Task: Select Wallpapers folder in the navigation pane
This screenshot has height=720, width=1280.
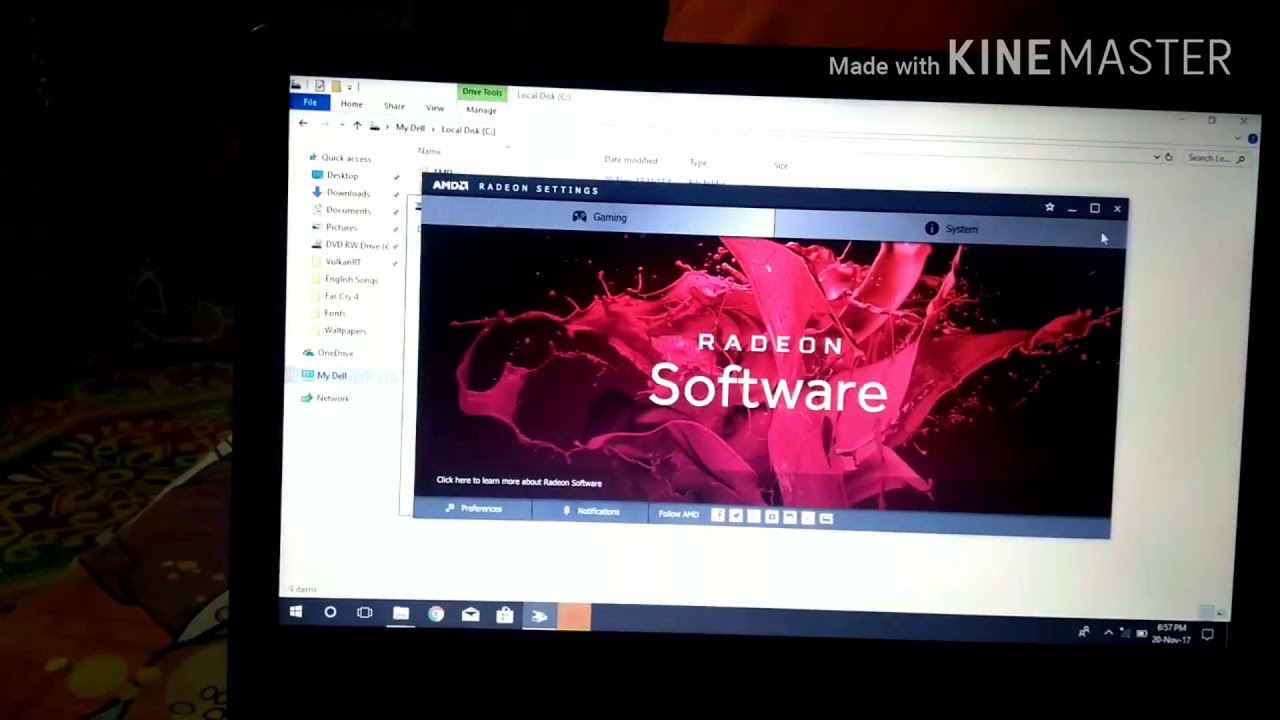Action: pos(339,330)
